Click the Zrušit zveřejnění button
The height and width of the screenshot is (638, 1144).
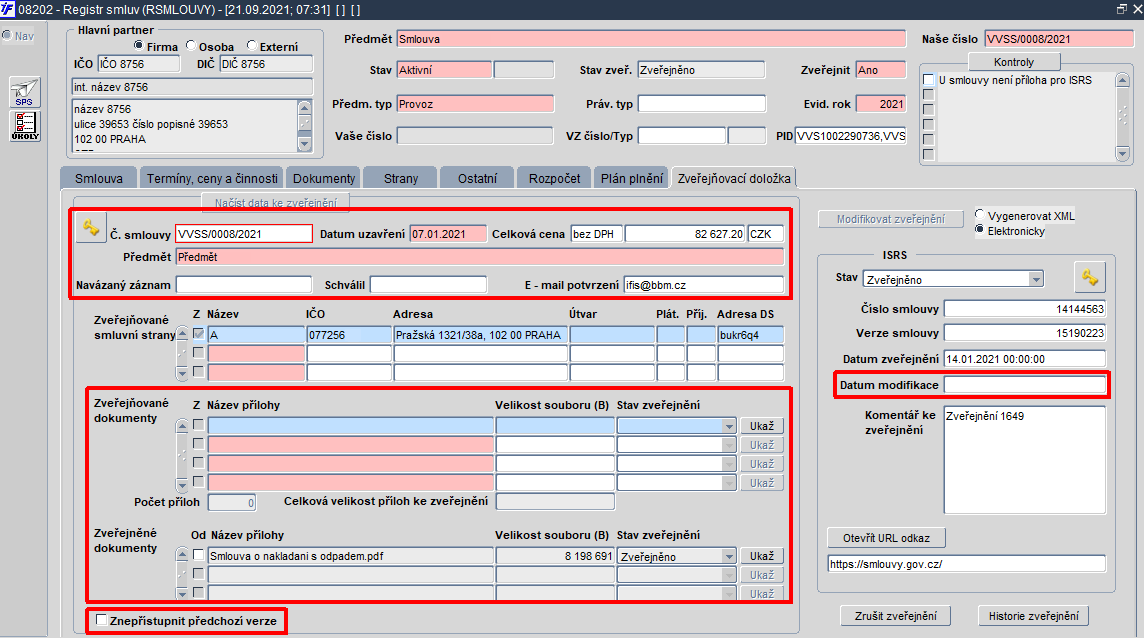click(x=895, y=616)
